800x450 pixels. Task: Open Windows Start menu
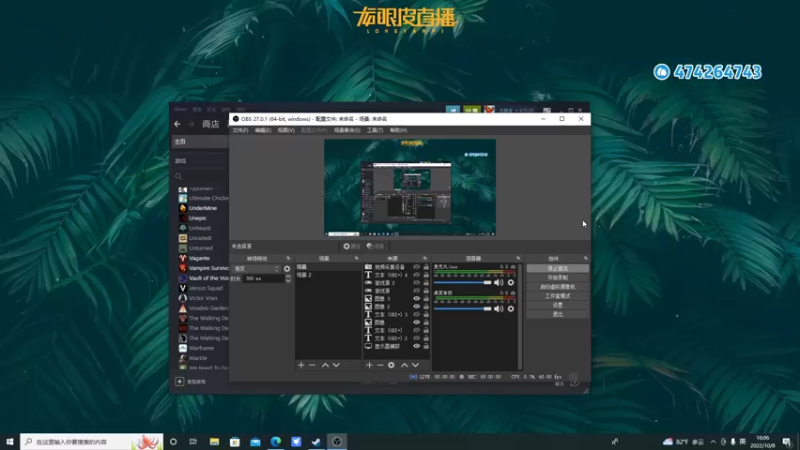click(10, 442)
